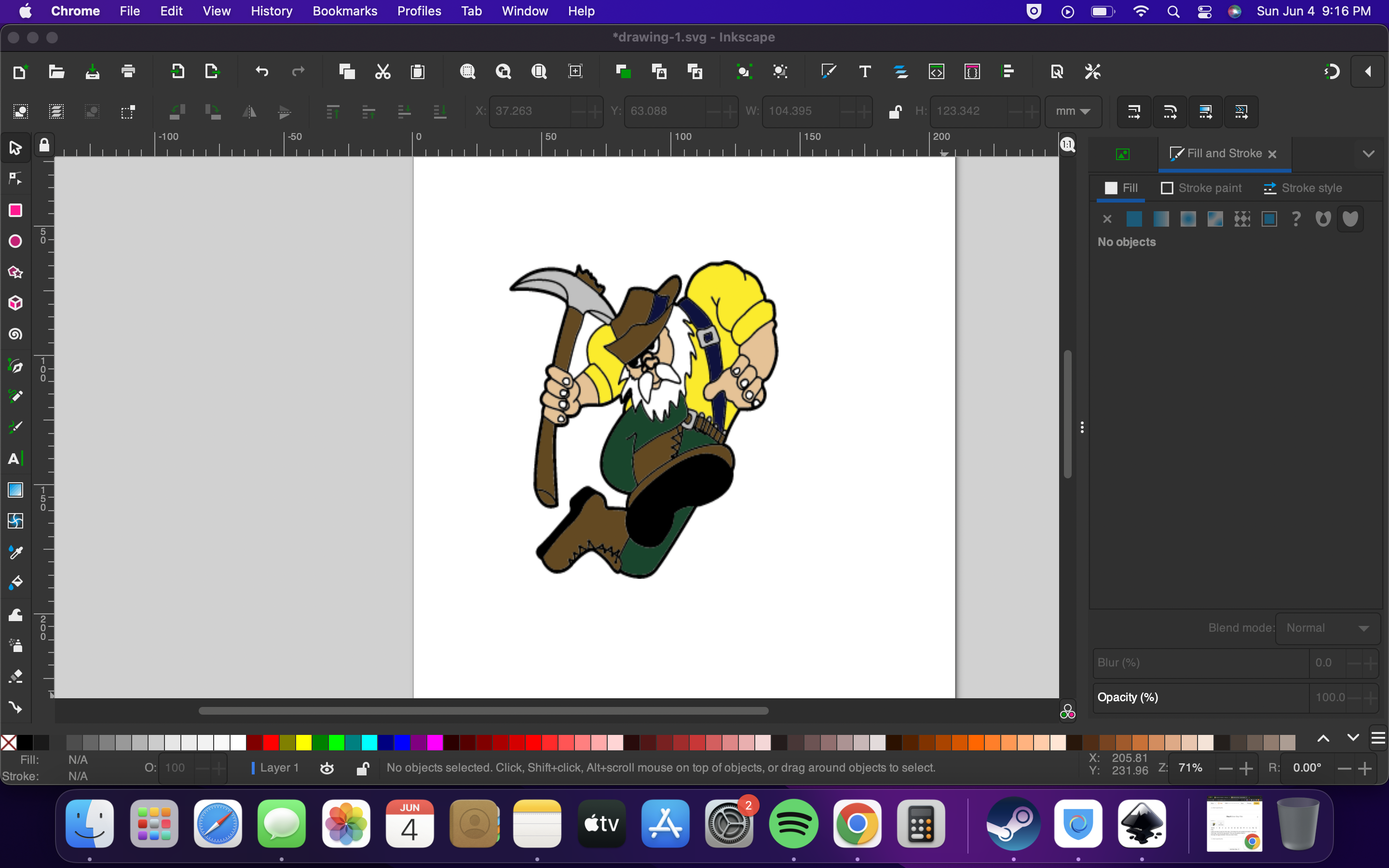Click the Undo arrow in toolbar
Viewport: 1389px width, 868px height.
262,72
